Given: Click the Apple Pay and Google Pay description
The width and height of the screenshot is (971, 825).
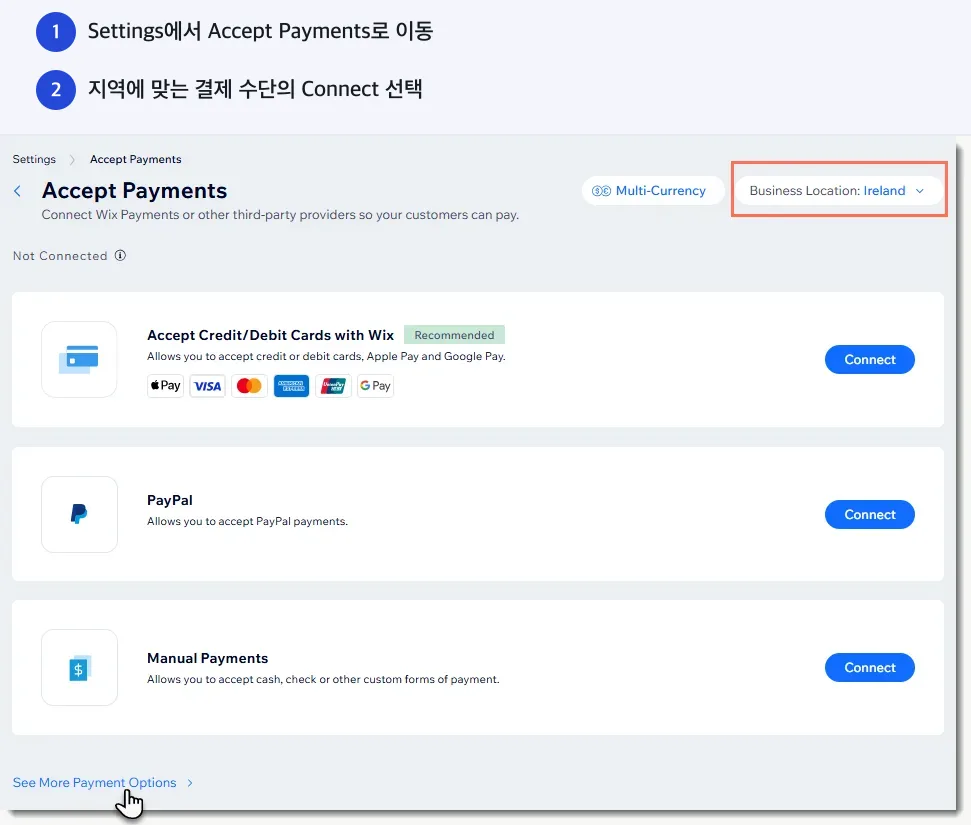Looking at the screenshot, I should pos(326,356).
